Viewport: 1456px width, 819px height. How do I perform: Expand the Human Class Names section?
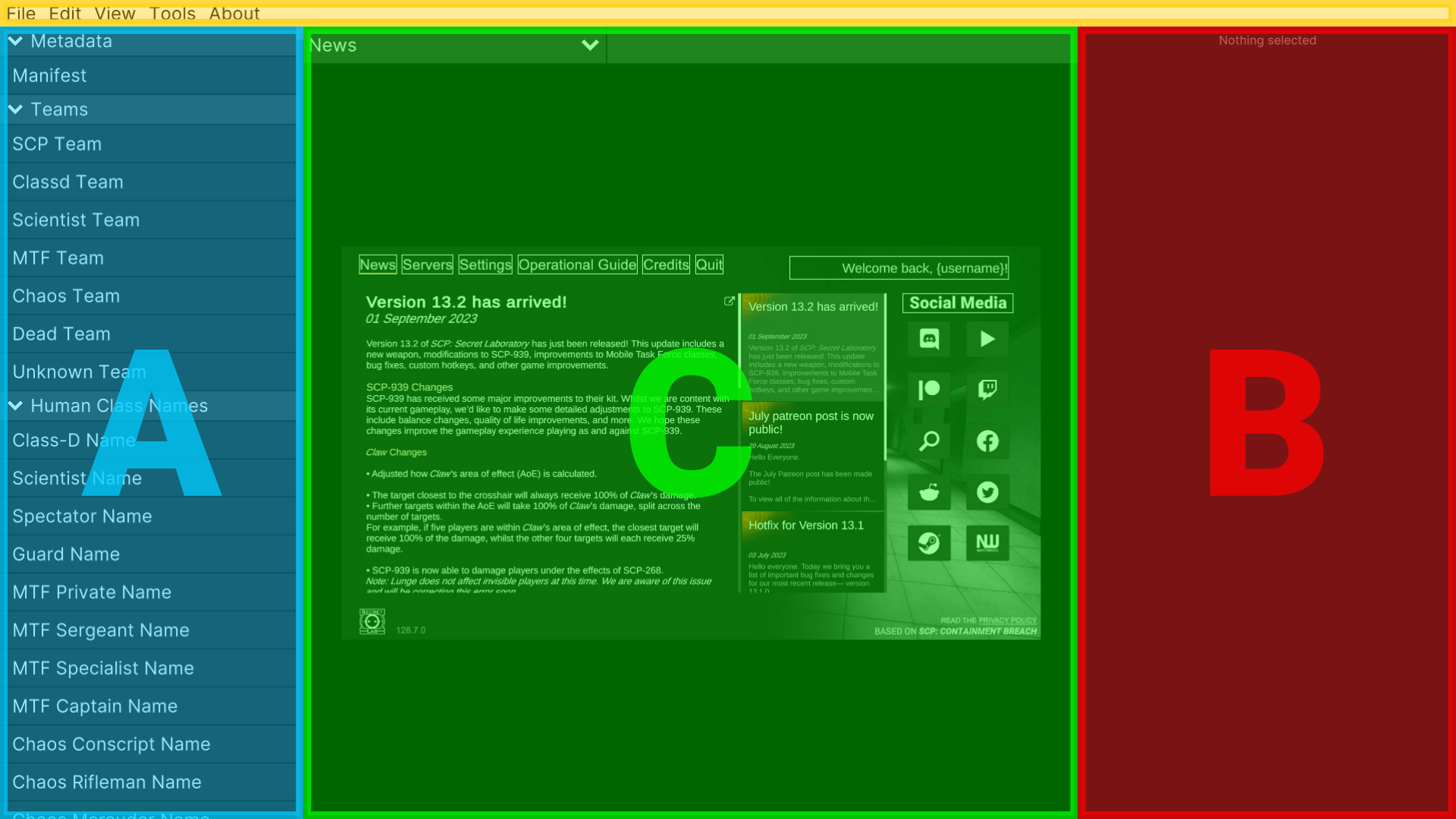pyautogui.click(x=16, y=405)
